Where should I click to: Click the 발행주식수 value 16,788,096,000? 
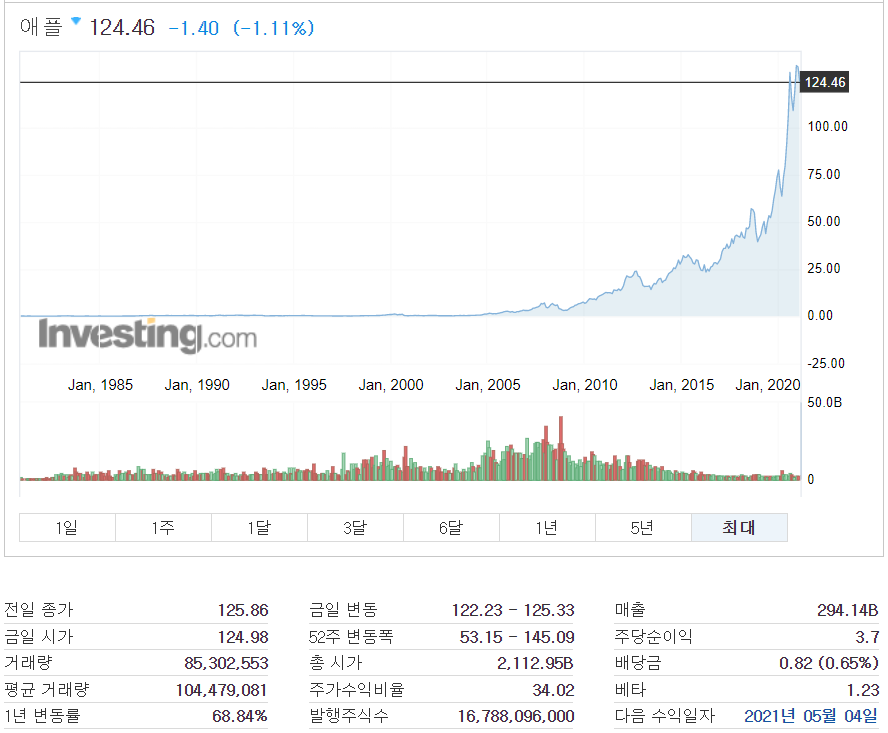pos(516,716)
